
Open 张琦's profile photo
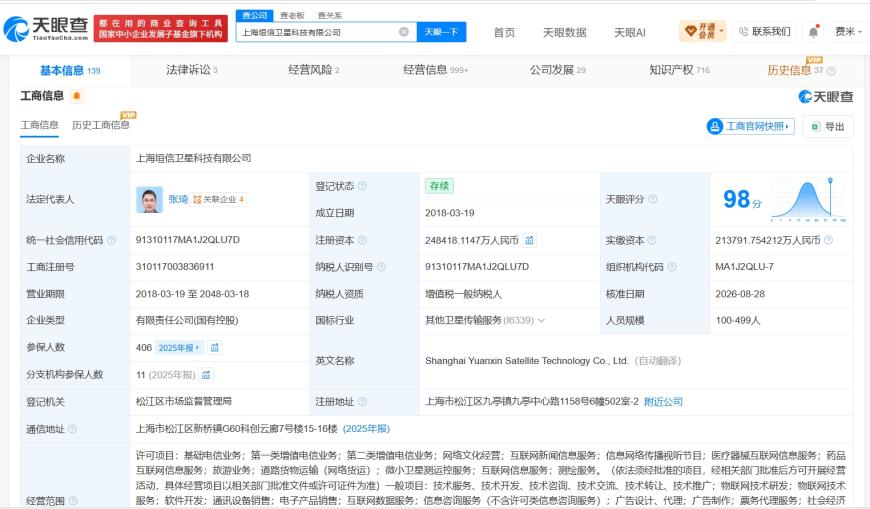click(149, 200)
